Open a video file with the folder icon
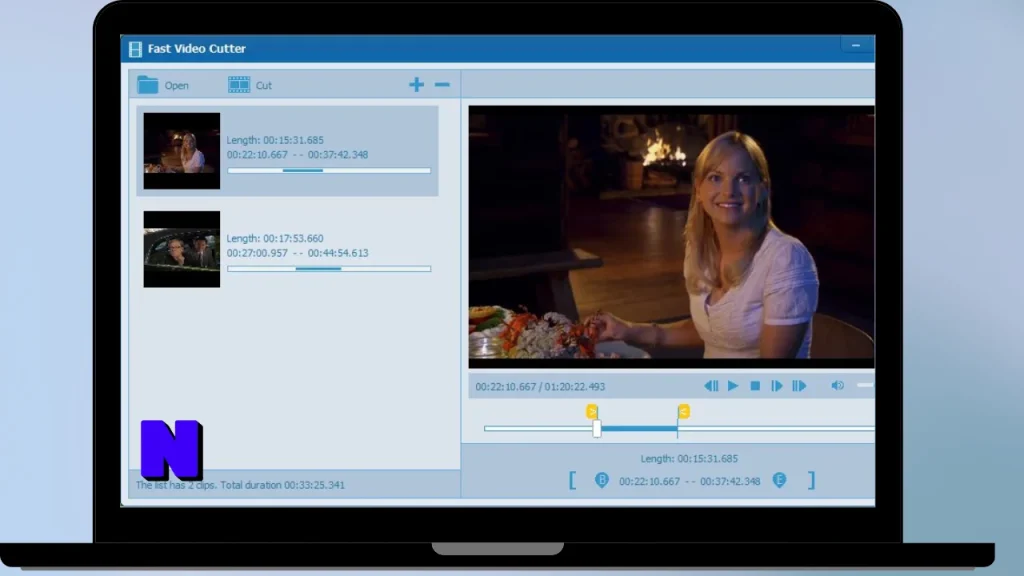 click(148, 85)
